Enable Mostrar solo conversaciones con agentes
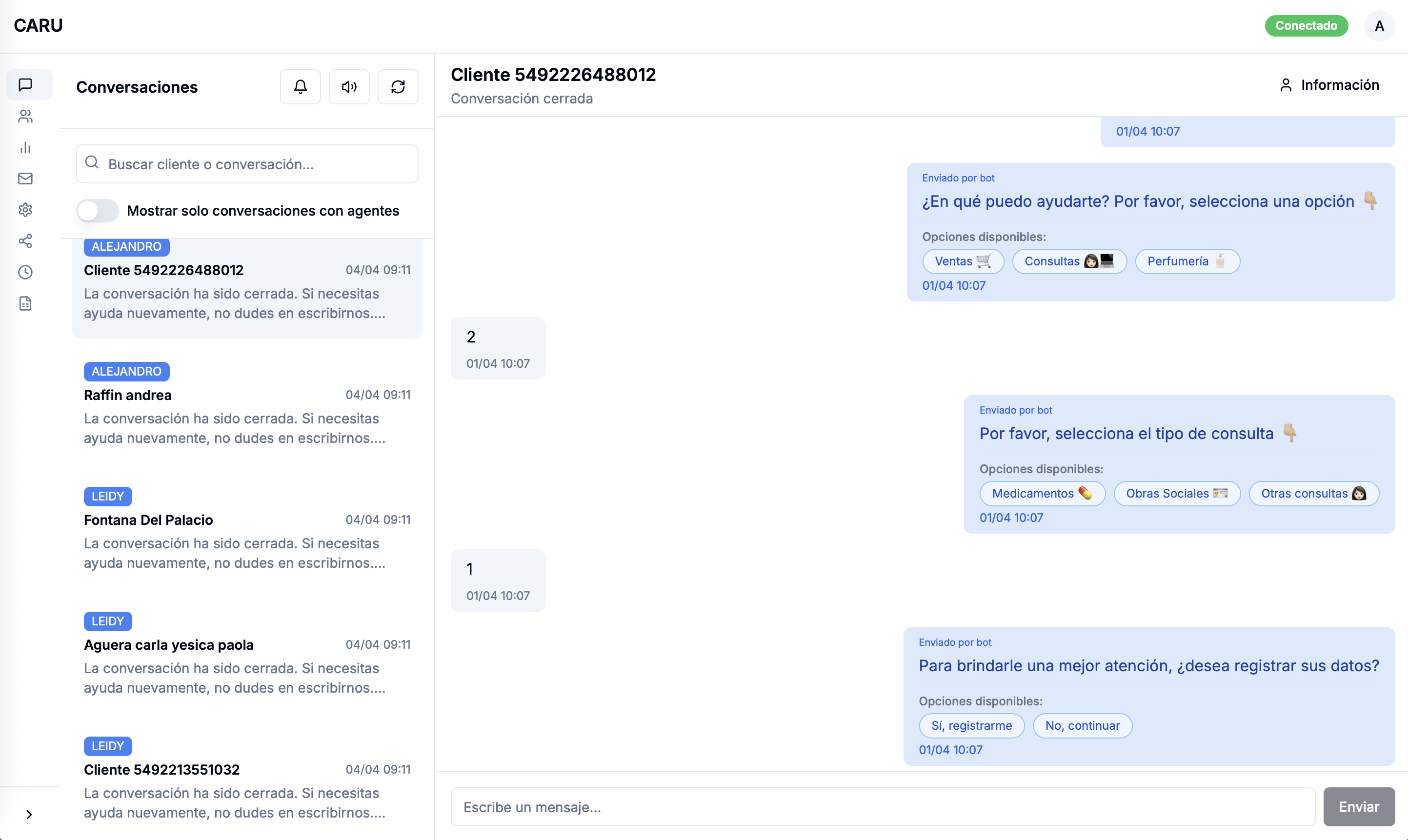This screenshot has width=1408, height=840. pyautogui.click(x=97, y=210)
